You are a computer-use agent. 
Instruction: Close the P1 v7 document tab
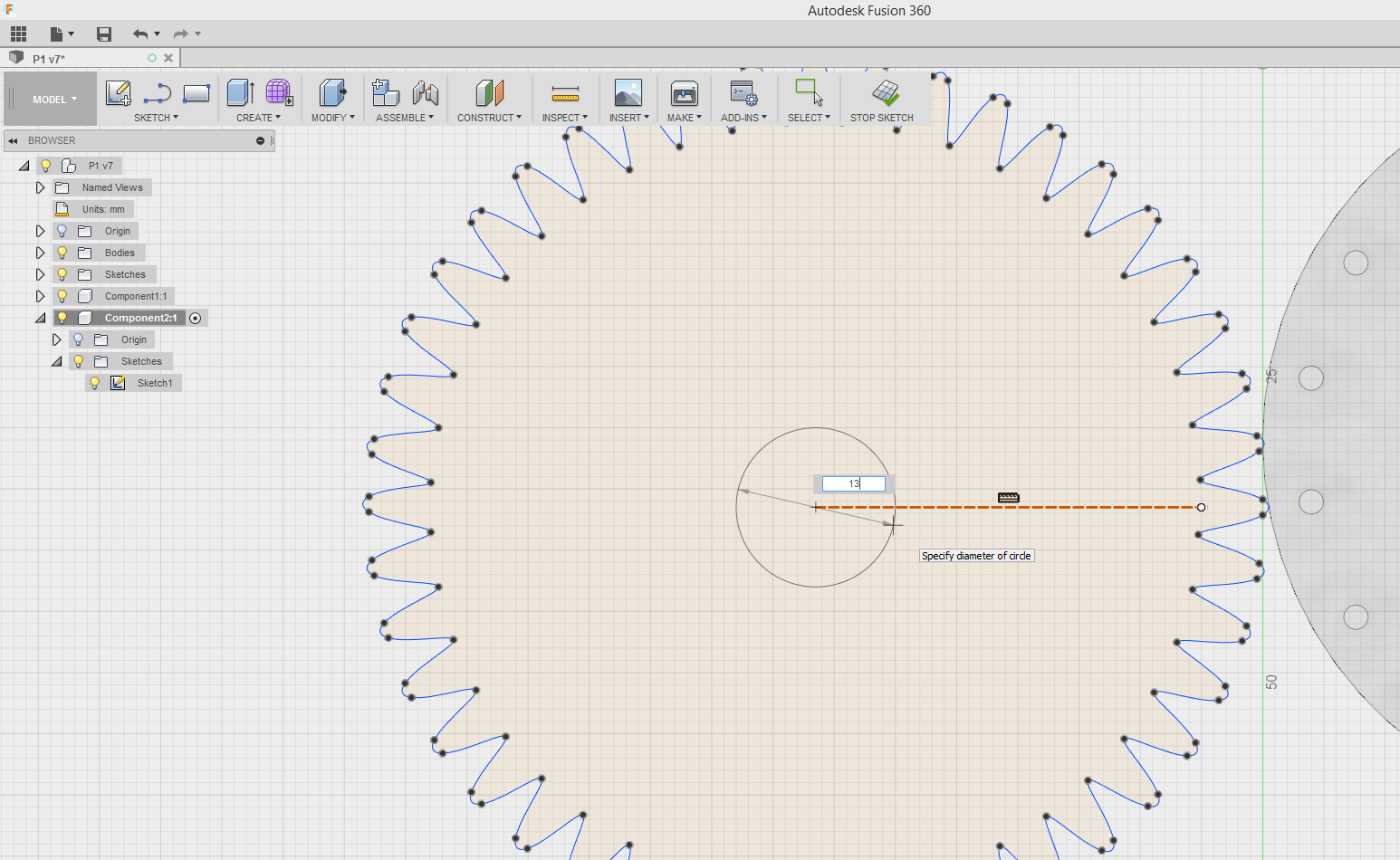[168, 58]
